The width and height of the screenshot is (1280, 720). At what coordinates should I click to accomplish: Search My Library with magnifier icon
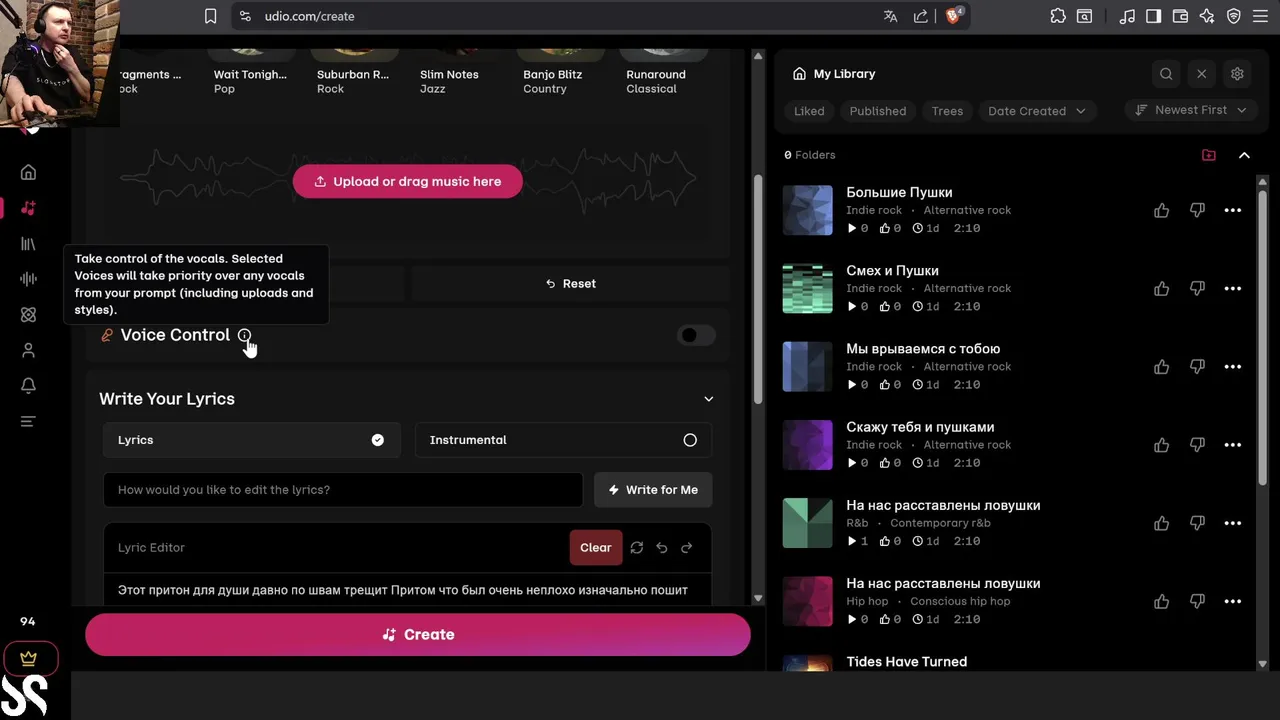click(x=1166, y=74)
